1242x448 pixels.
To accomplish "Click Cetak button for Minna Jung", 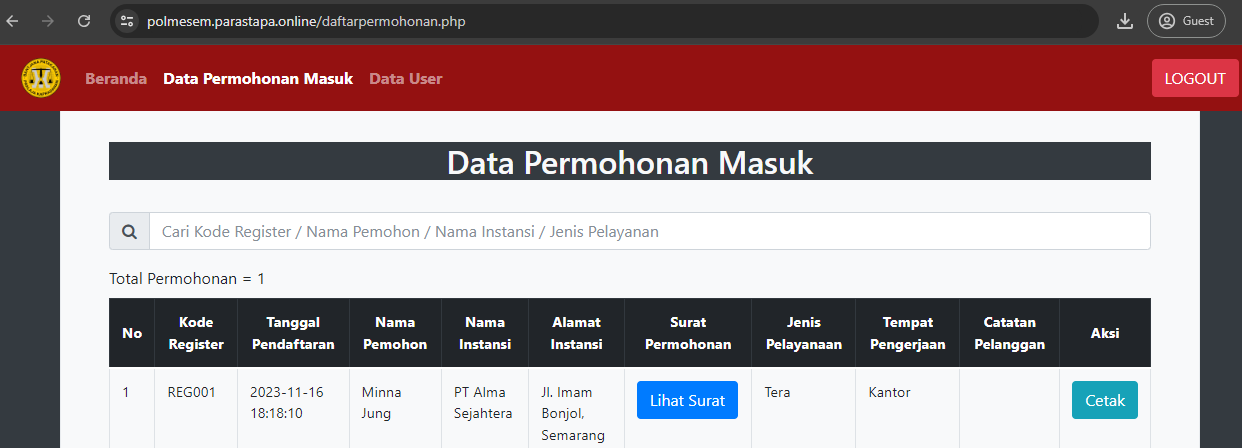I will (1104, 400).
